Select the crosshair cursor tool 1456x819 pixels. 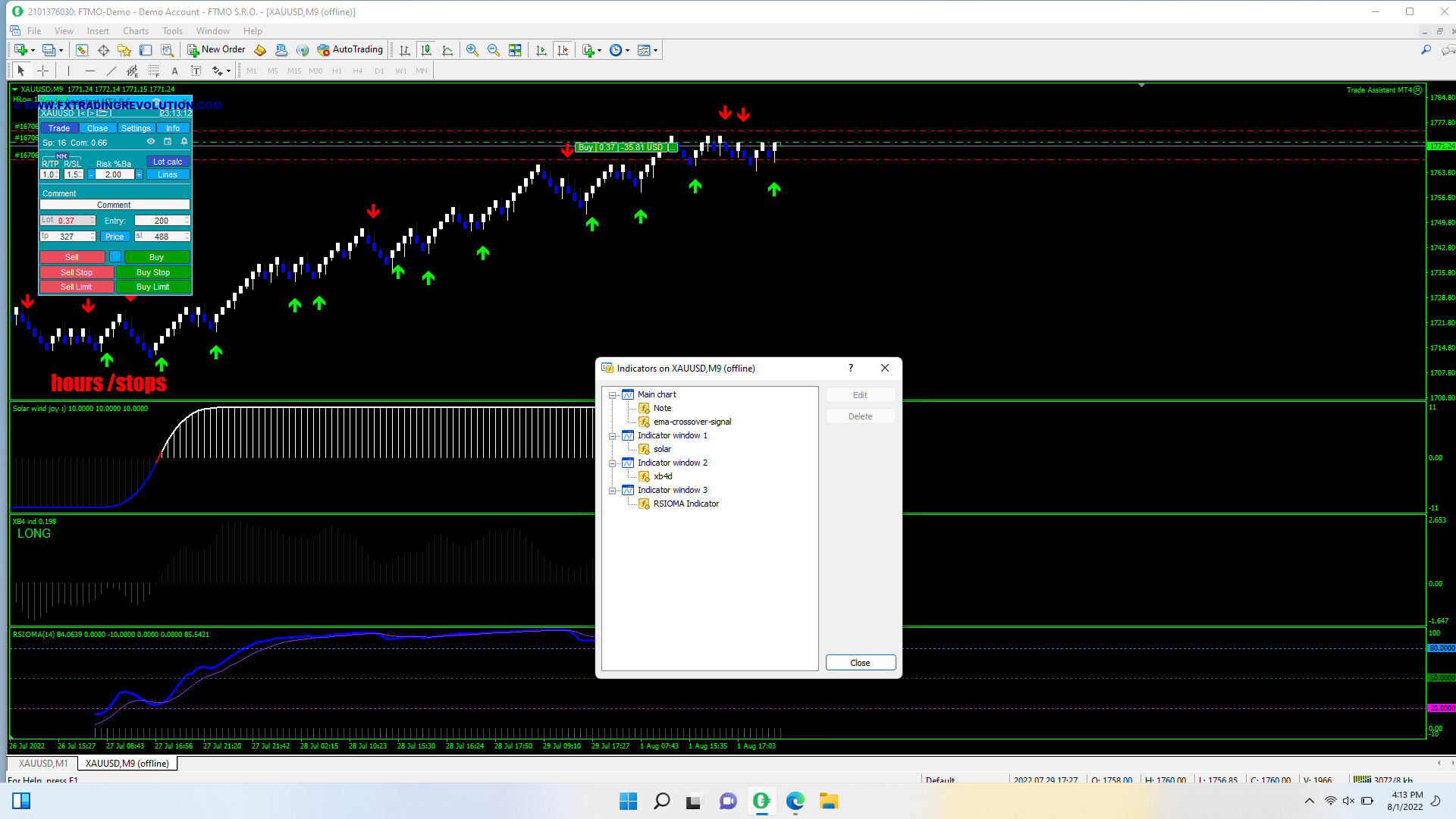point(43,71)
